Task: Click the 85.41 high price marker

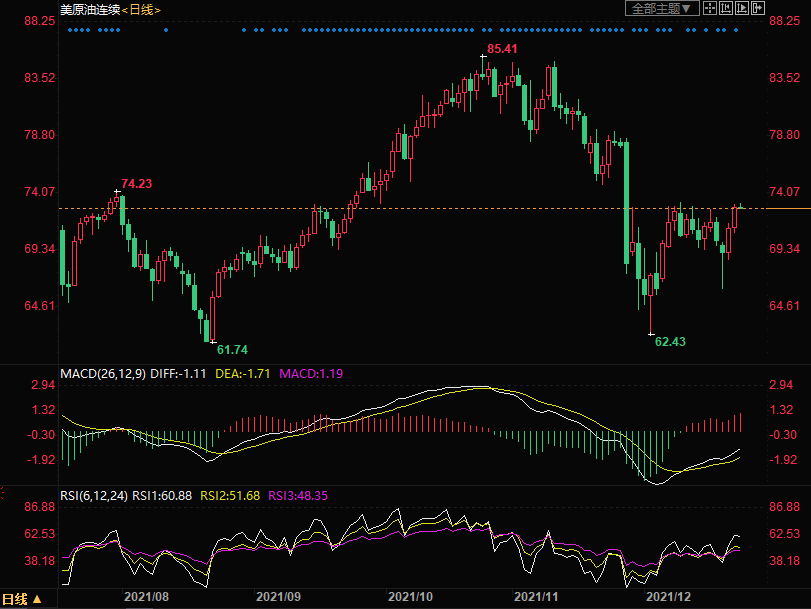Action: coord(502,48)
